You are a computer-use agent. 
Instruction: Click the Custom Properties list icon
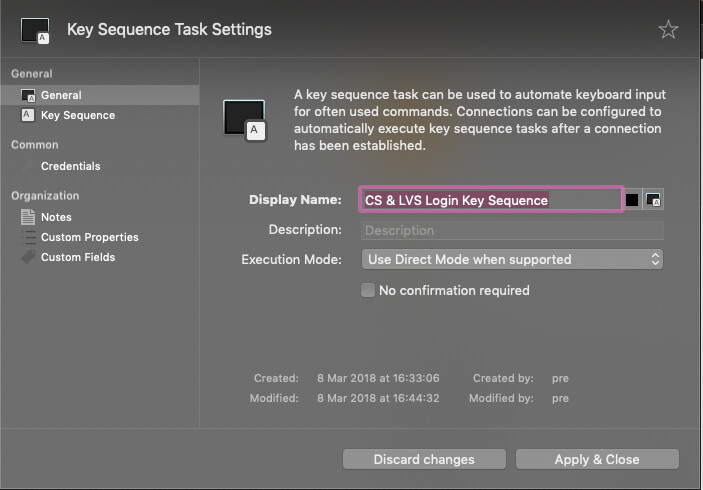(27, 237)
